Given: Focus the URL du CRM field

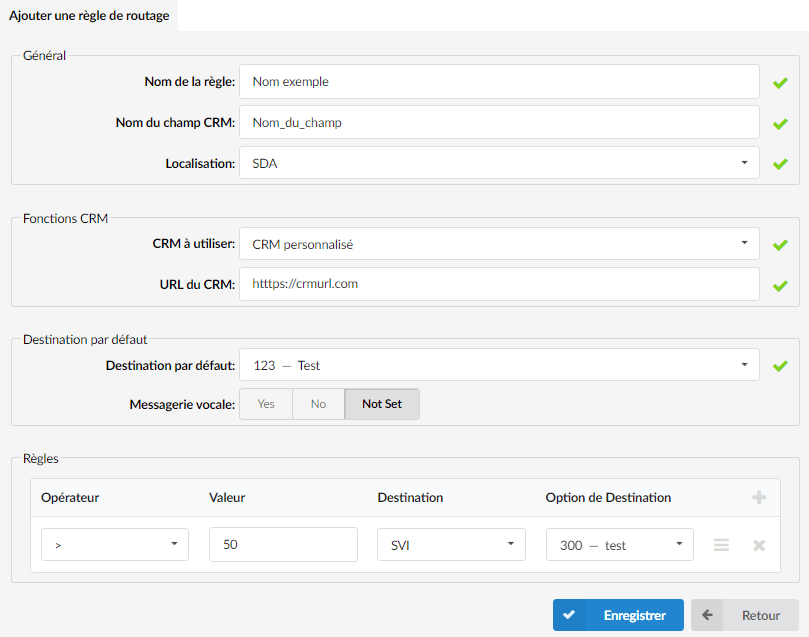Looking at the screenshot, I should tap(499, 284).
